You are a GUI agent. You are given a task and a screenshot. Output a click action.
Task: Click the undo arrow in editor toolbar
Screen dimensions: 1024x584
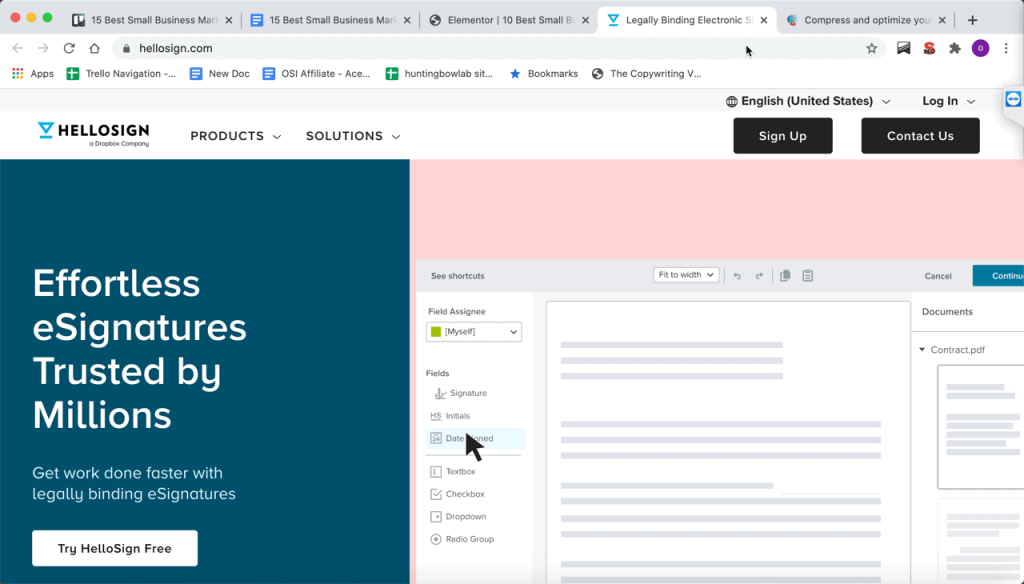[737, 276]
